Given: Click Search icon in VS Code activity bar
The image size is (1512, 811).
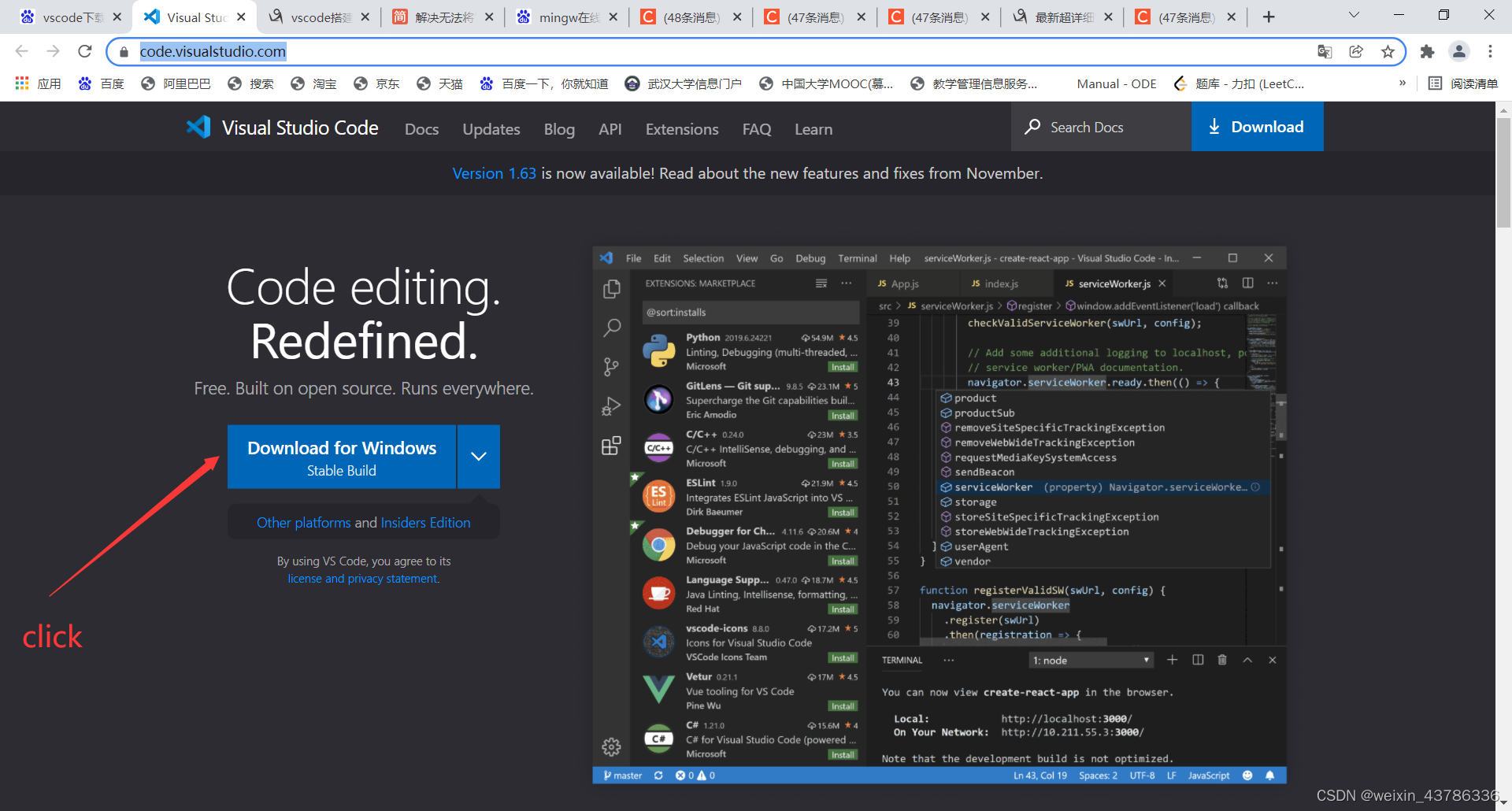Looking at the screenshot, I should tap(611, 328).
